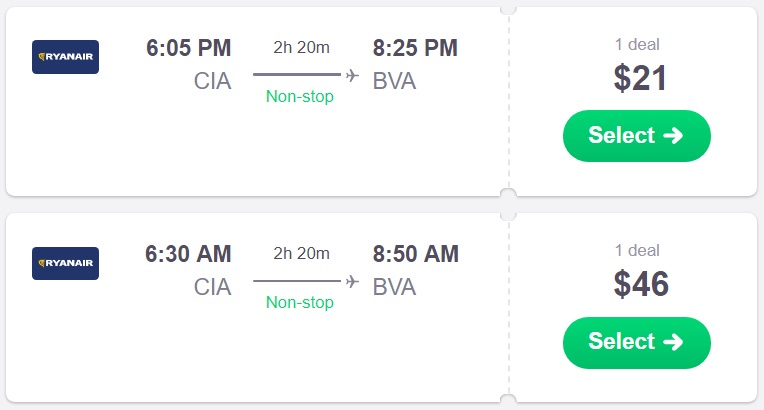The width and height of the screenshot is (764, 410).
Task: Click the $21 price
Action: tap(641, 80)
